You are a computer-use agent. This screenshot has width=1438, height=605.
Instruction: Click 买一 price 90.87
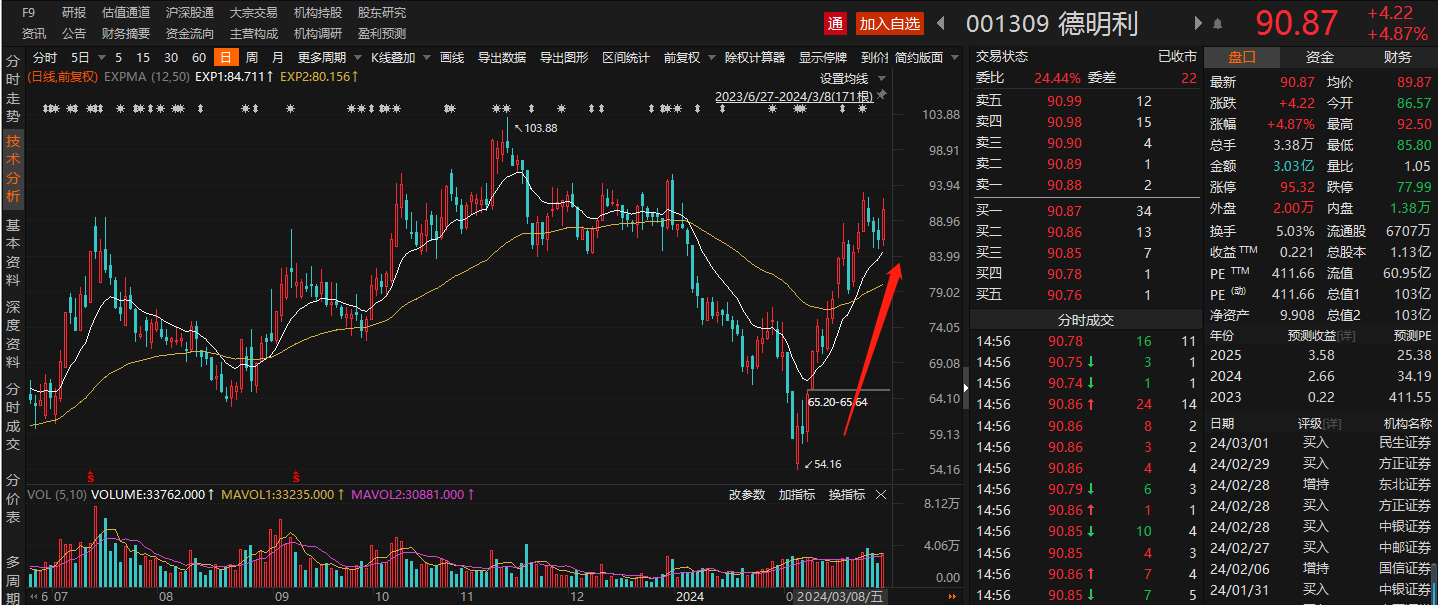coord(1064,211)
